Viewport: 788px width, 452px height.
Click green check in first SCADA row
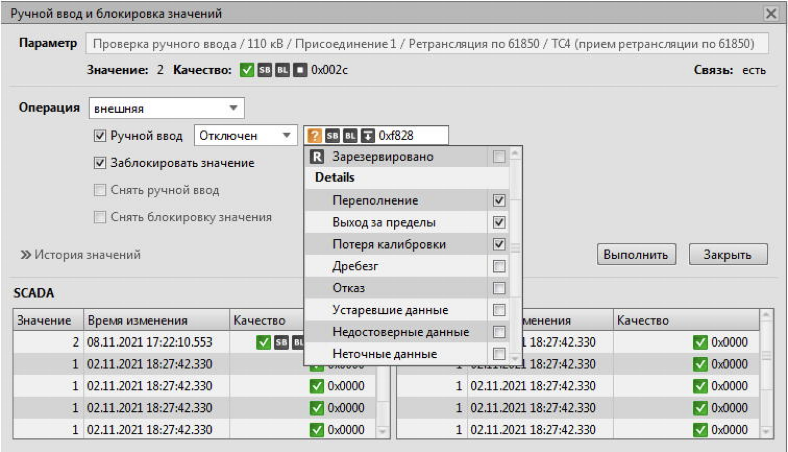point(263,342)
